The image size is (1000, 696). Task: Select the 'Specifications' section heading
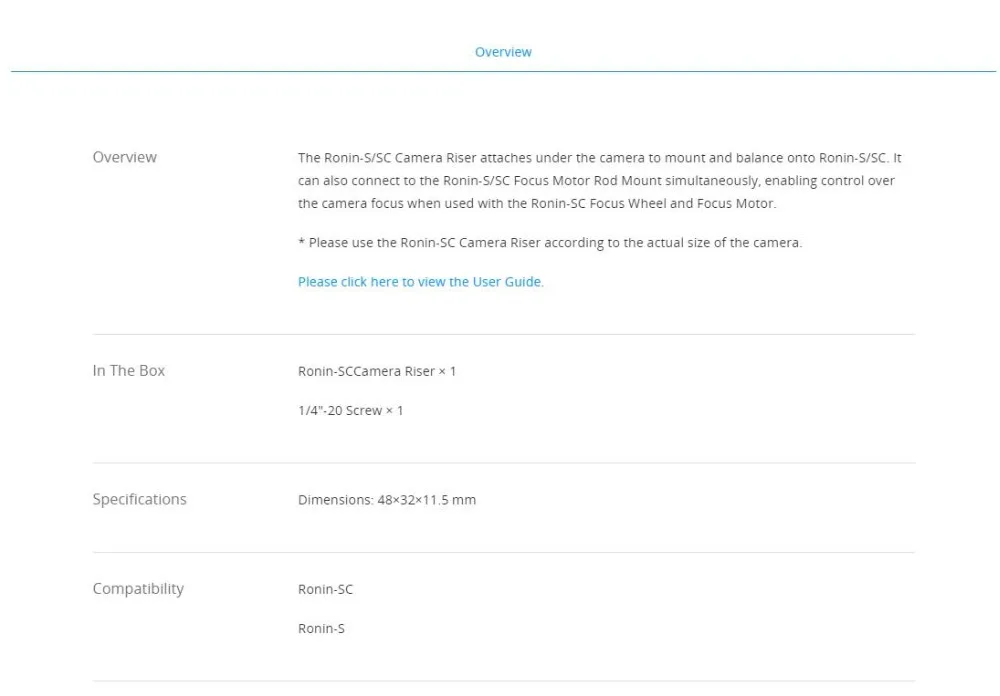(x=140, y=499)
